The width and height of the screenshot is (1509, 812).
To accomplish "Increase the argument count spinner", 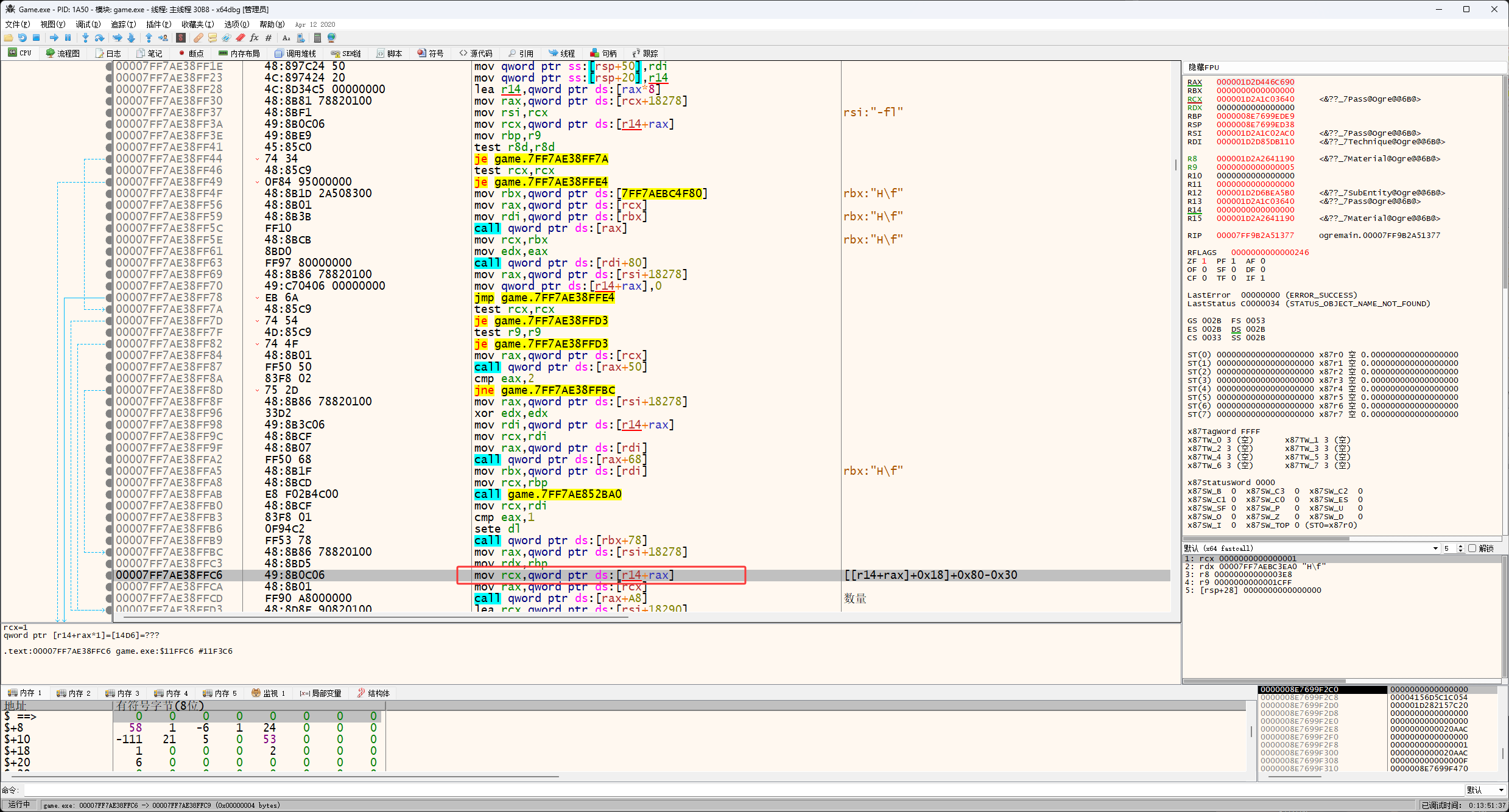I will (x=1460, y=546).
